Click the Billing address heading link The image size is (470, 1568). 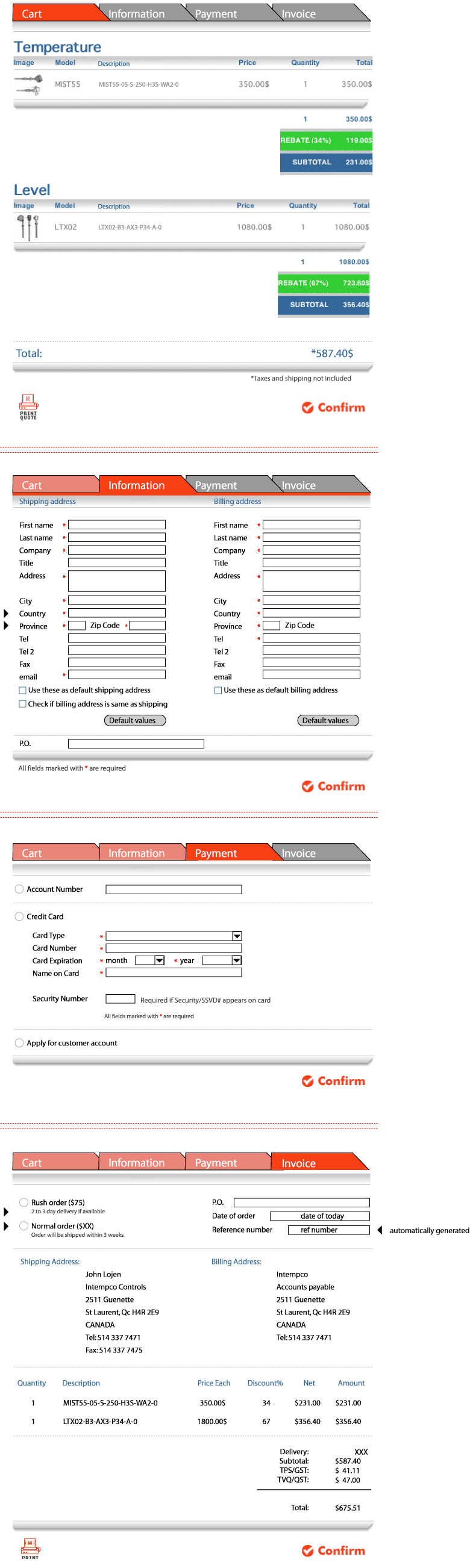[237, 501]
